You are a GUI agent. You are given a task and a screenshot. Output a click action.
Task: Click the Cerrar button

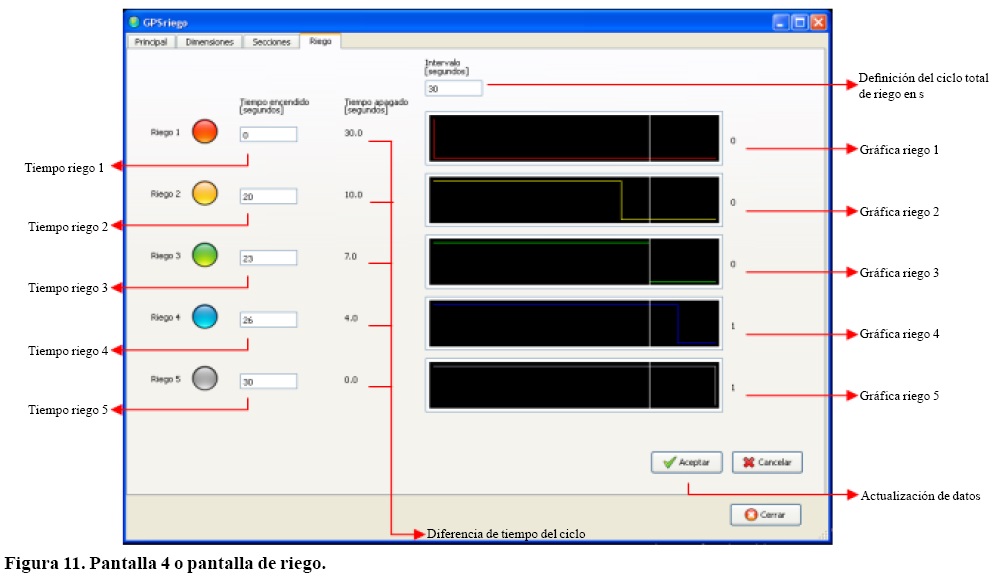pos(765,515)
